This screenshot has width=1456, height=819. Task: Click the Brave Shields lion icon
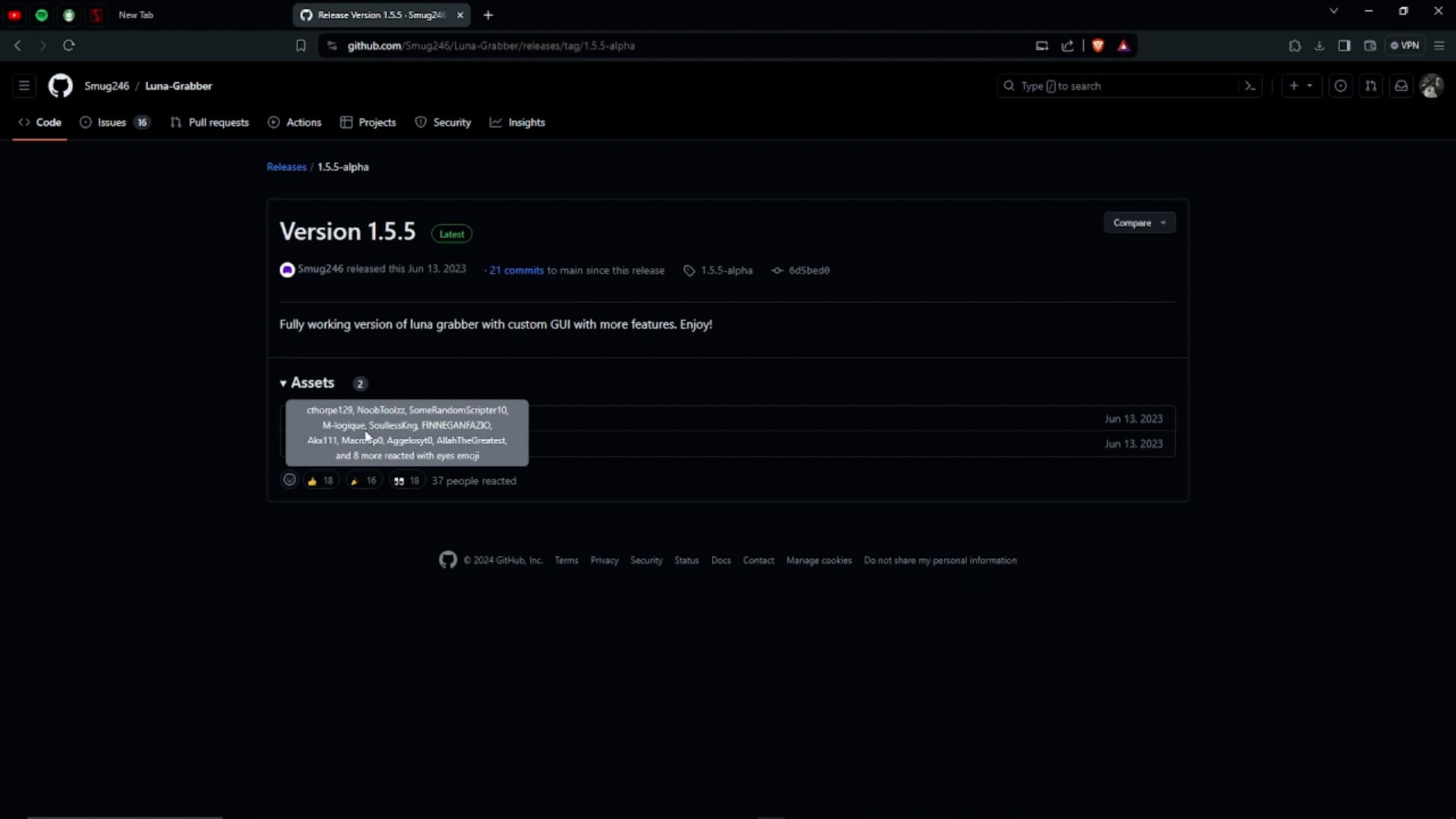coord(1097,45)
